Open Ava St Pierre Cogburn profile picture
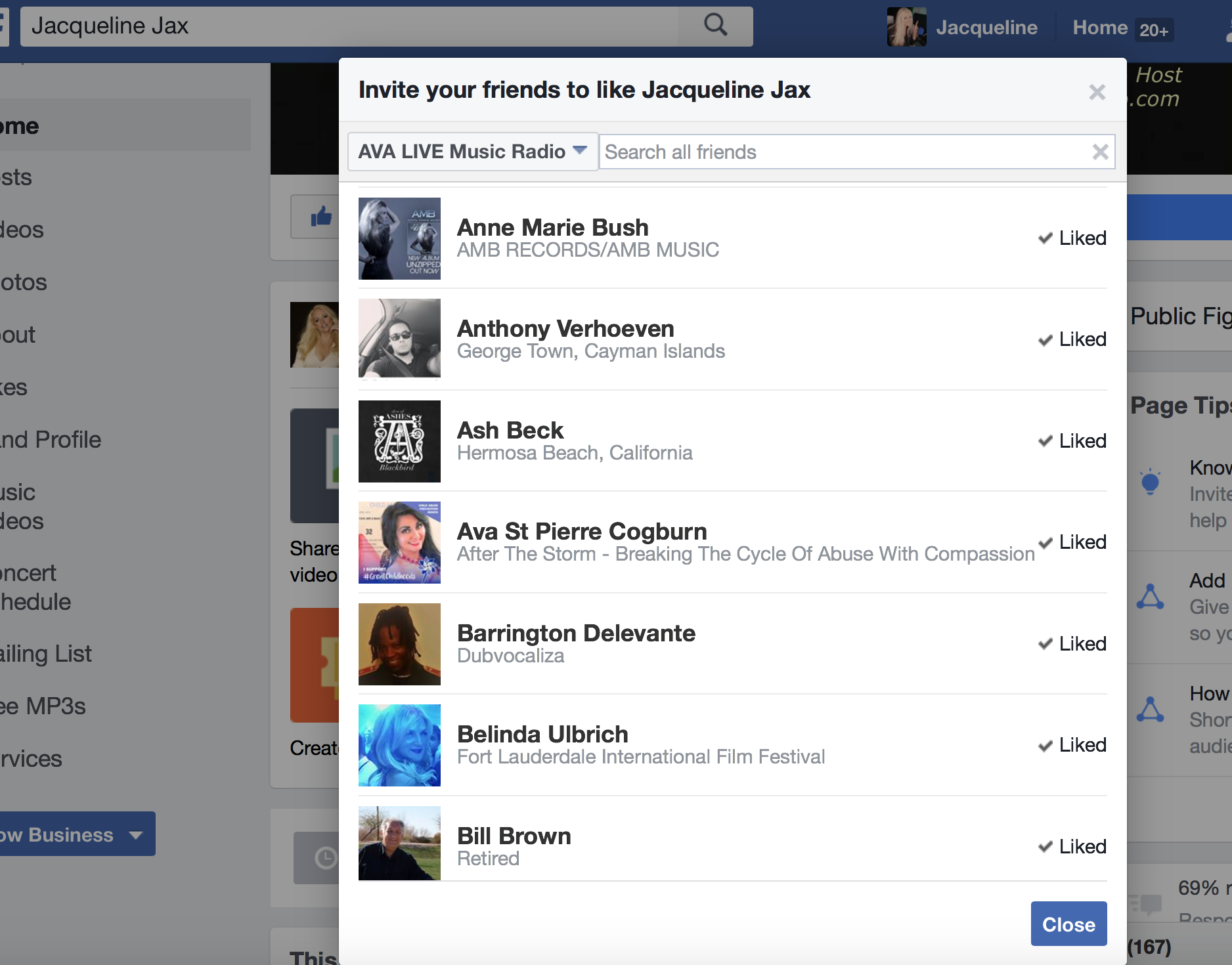 399,542
